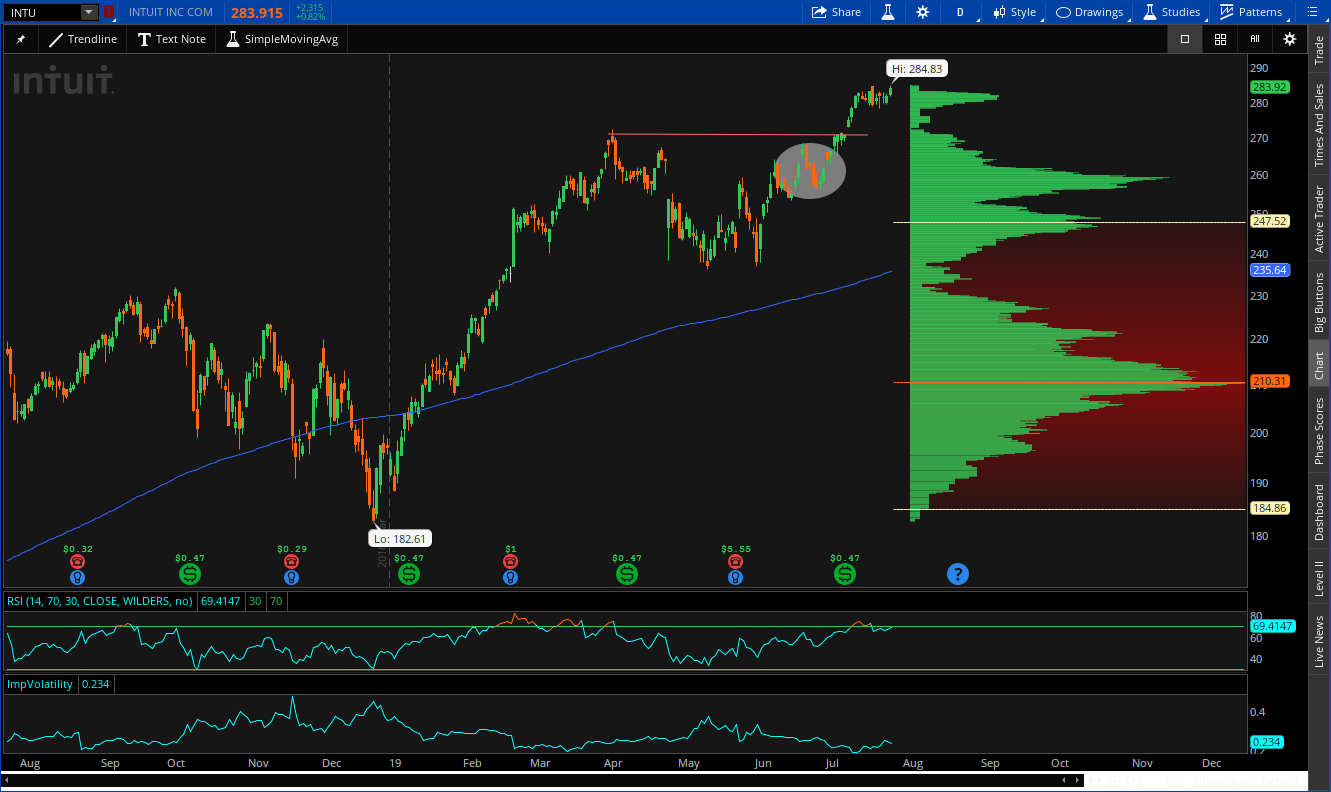Switch to Phase Scores side tab
The width and height of the screenshot is (1331, 792).
pyautogui.click(x=1319, y=431)
